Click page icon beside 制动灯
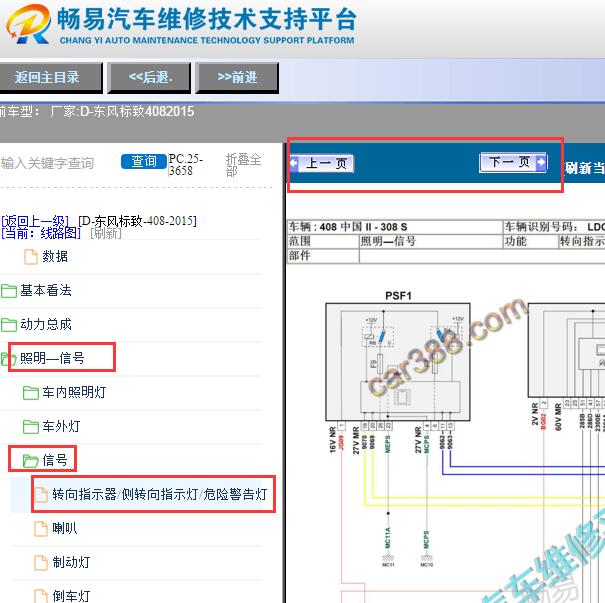The height and width of the screenshot is (603, 605). tap(41, 562)
